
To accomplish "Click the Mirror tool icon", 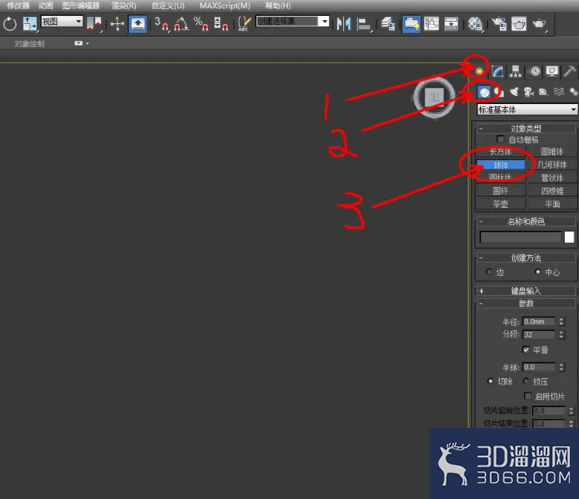I will (343, 24).
